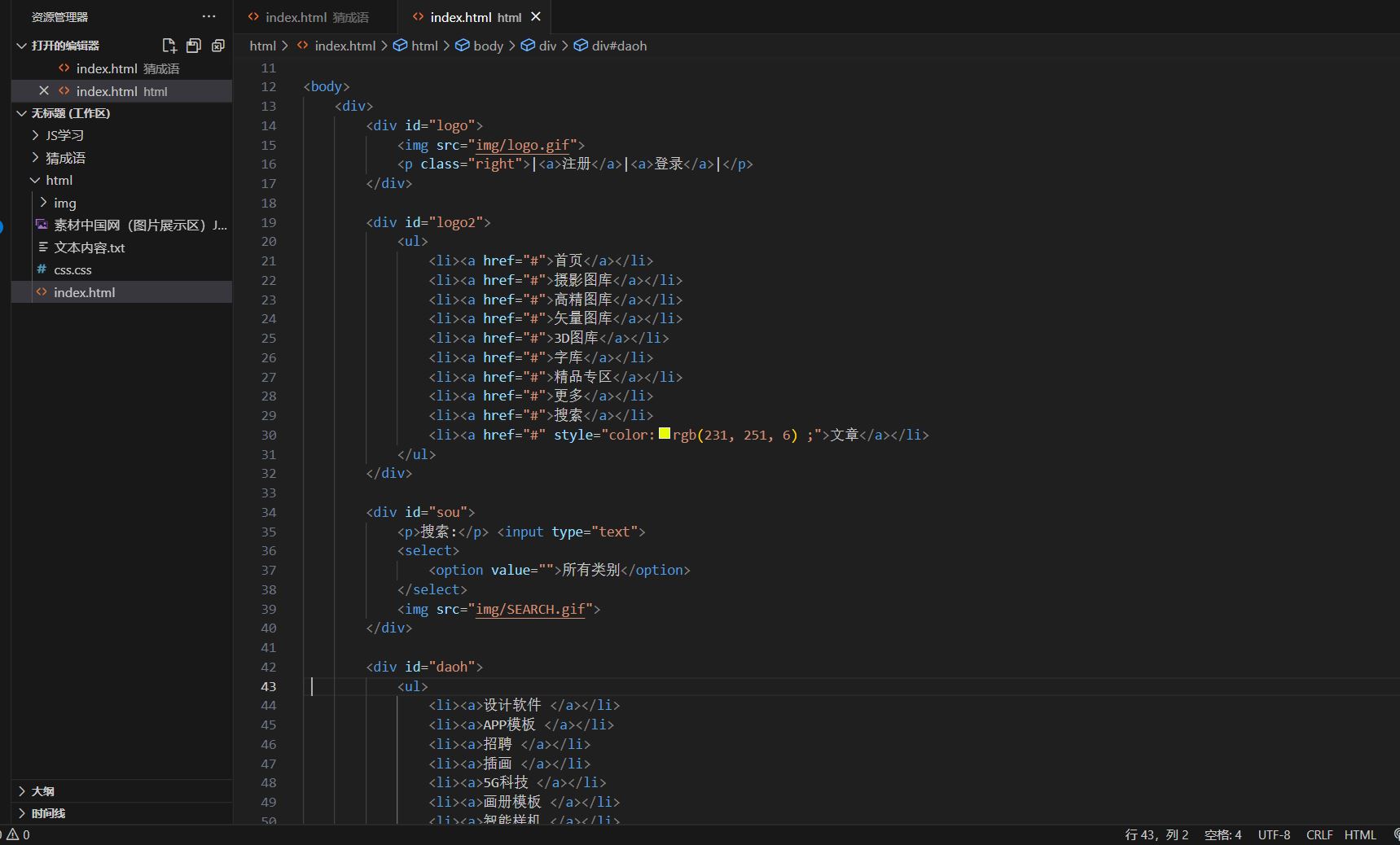Click the APP模板 text on line 45
The image size is (1400, 845).
pos(509,725)
